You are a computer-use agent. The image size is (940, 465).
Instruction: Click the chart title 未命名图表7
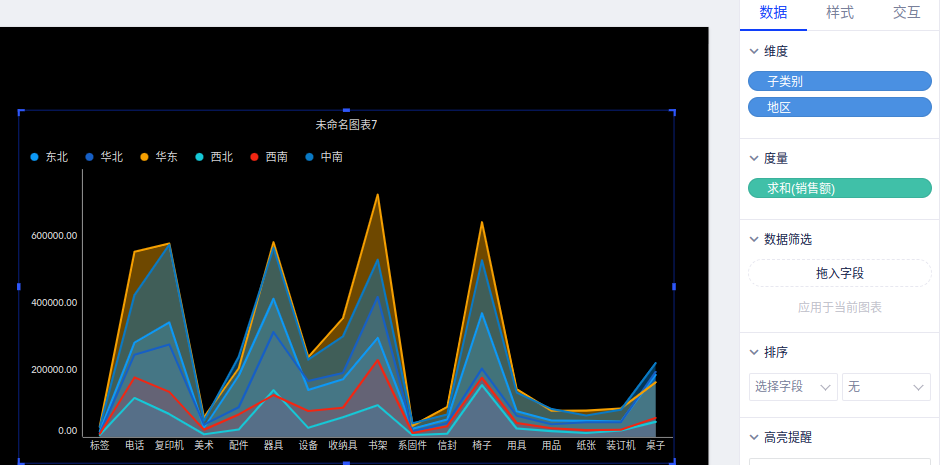click(x=346, y=125)
